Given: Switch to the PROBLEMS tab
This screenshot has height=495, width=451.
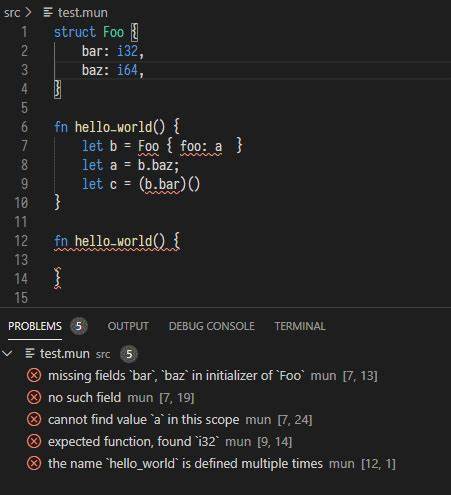Looking at the screenshot, I should 35,326.
